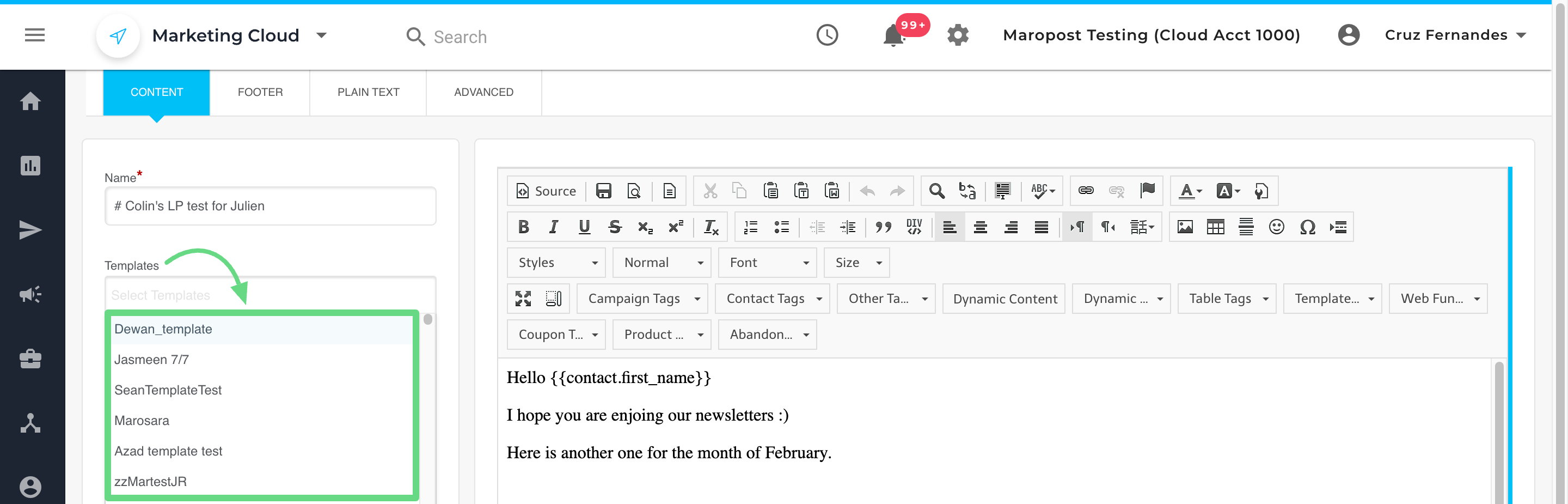Toggle Center alignment
Screen dimensions: 1568x504
pos(980,227)
